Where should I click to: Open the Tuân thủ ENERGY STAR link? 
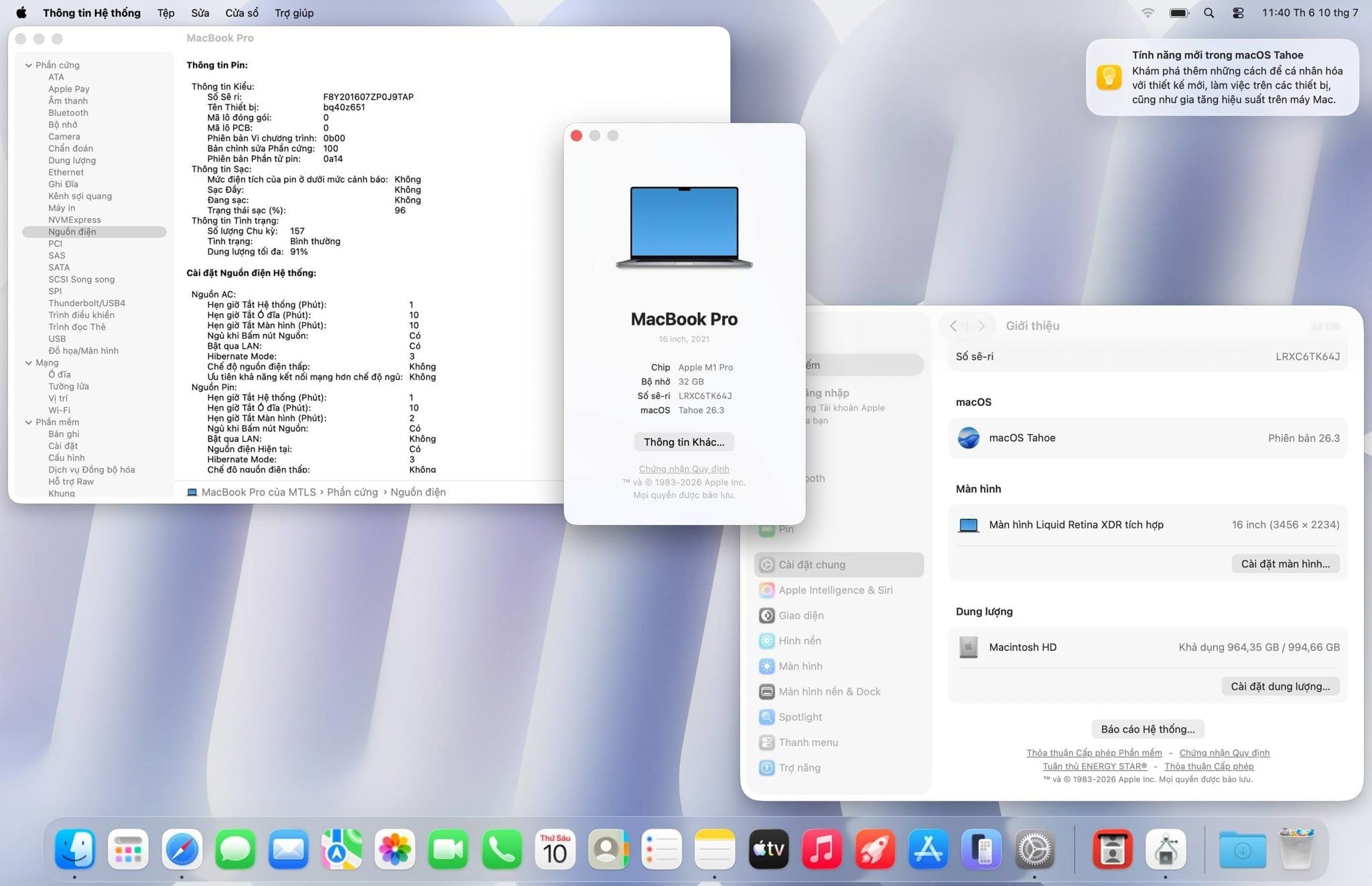tap(1095, 766)
